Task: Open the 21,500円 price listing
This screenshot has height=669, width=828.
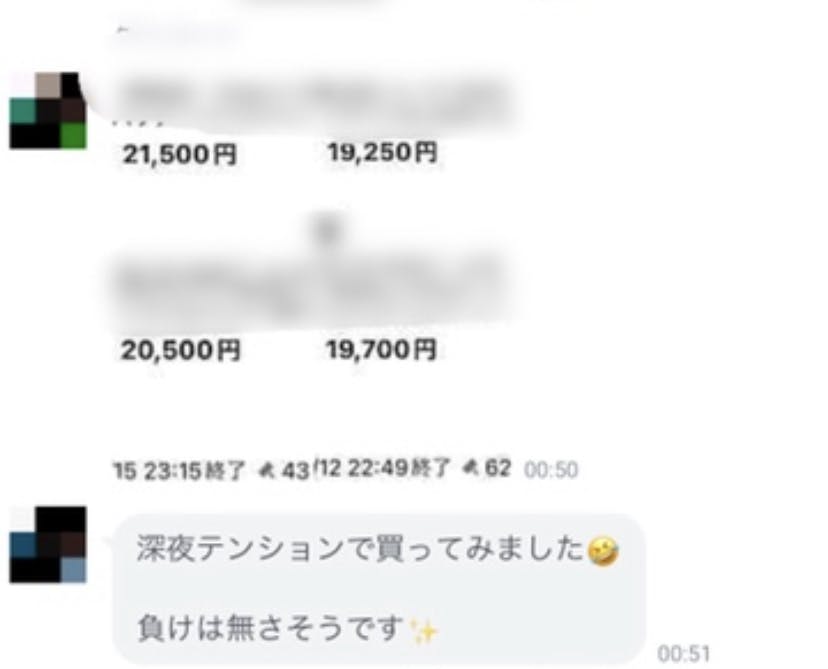Action: (x=180, y=155)
